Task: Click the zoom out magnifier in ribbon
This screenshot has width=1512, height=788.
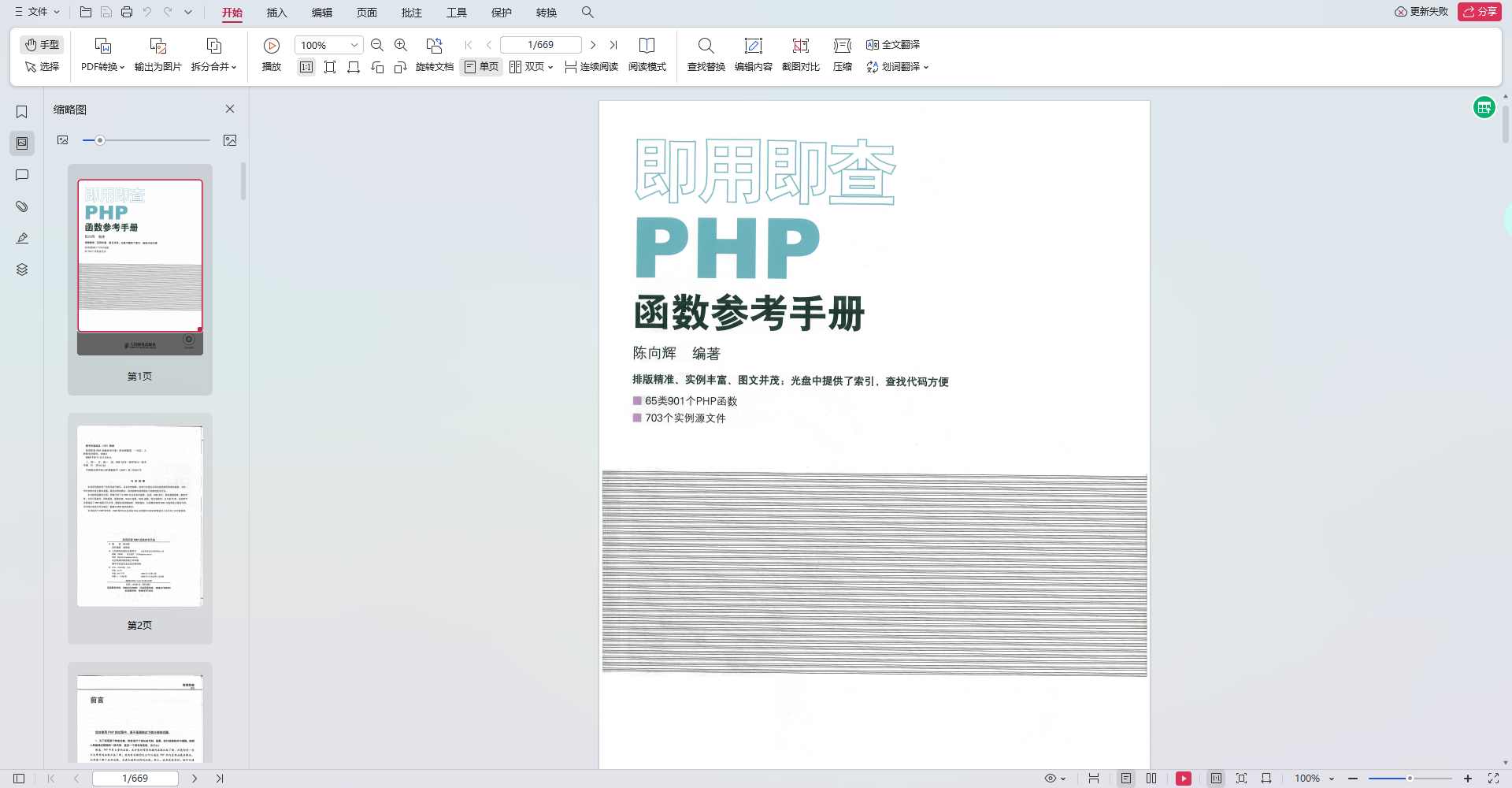Action: (x=377, y=46)
